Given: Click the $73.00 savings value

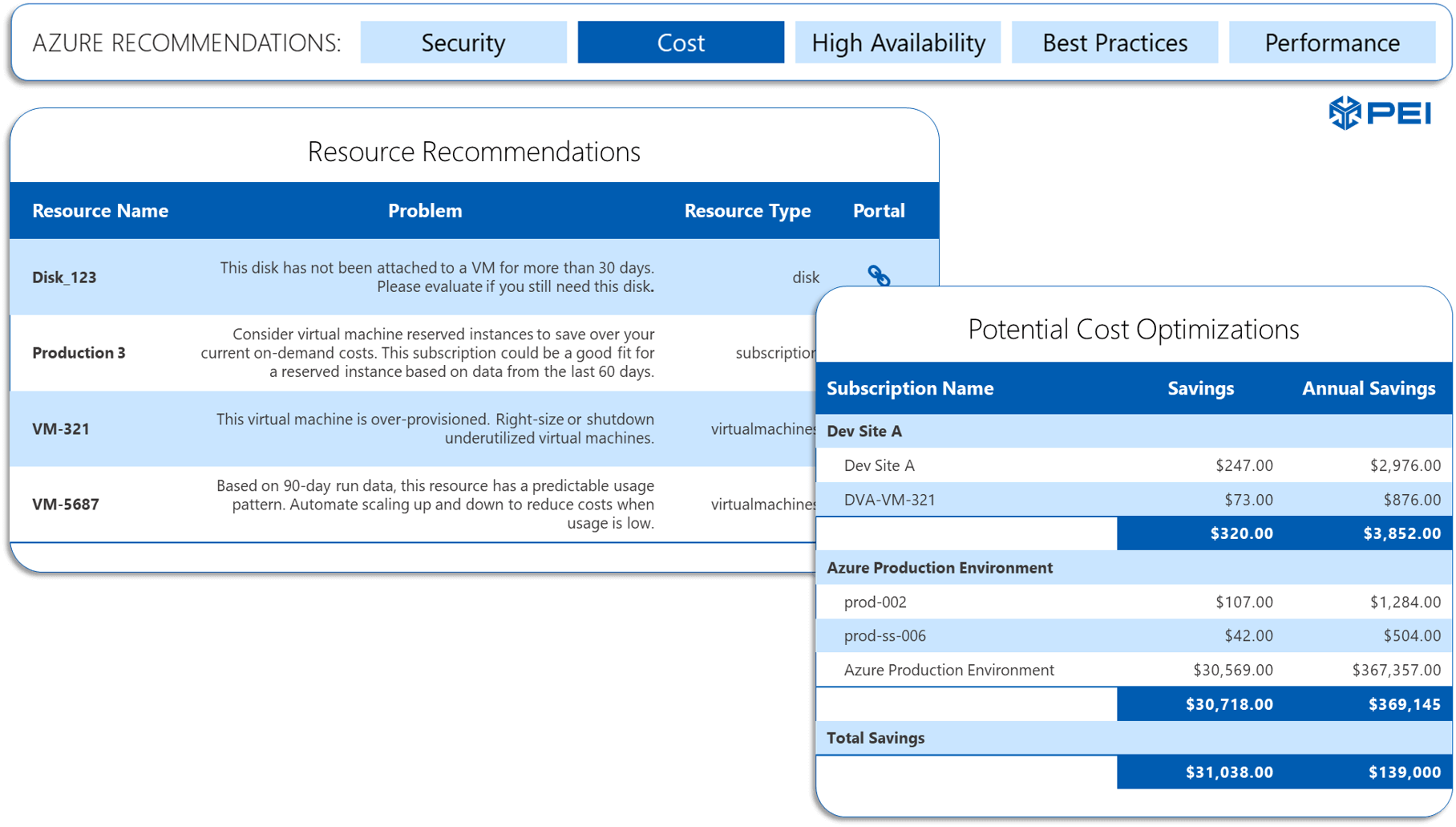Looking at the screenshot, I should click(1248, 500).
